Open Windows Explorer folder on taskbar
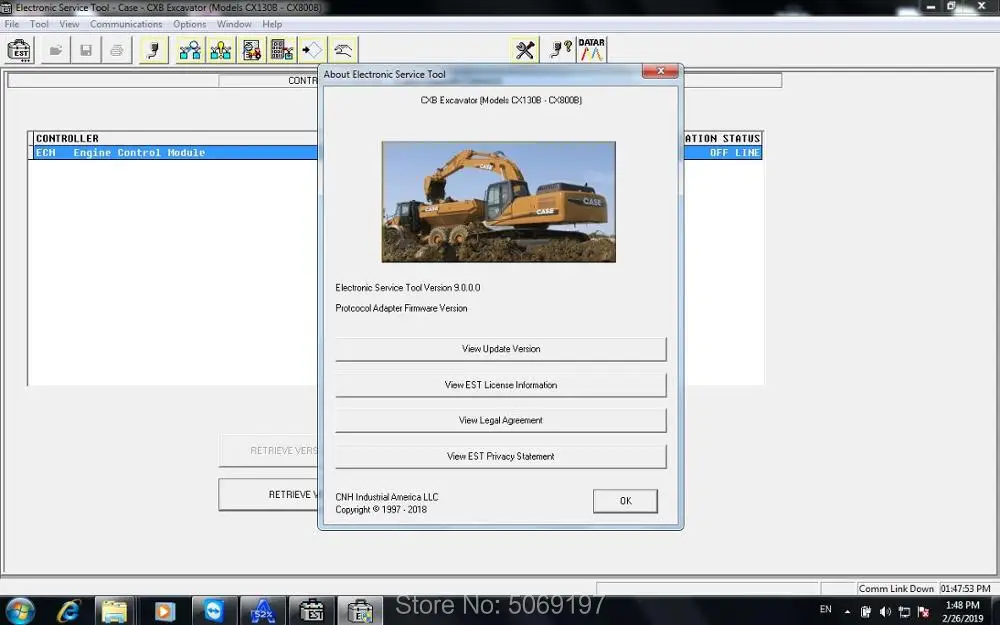This screenshot has height=625, width=1000. pos(115,612)
